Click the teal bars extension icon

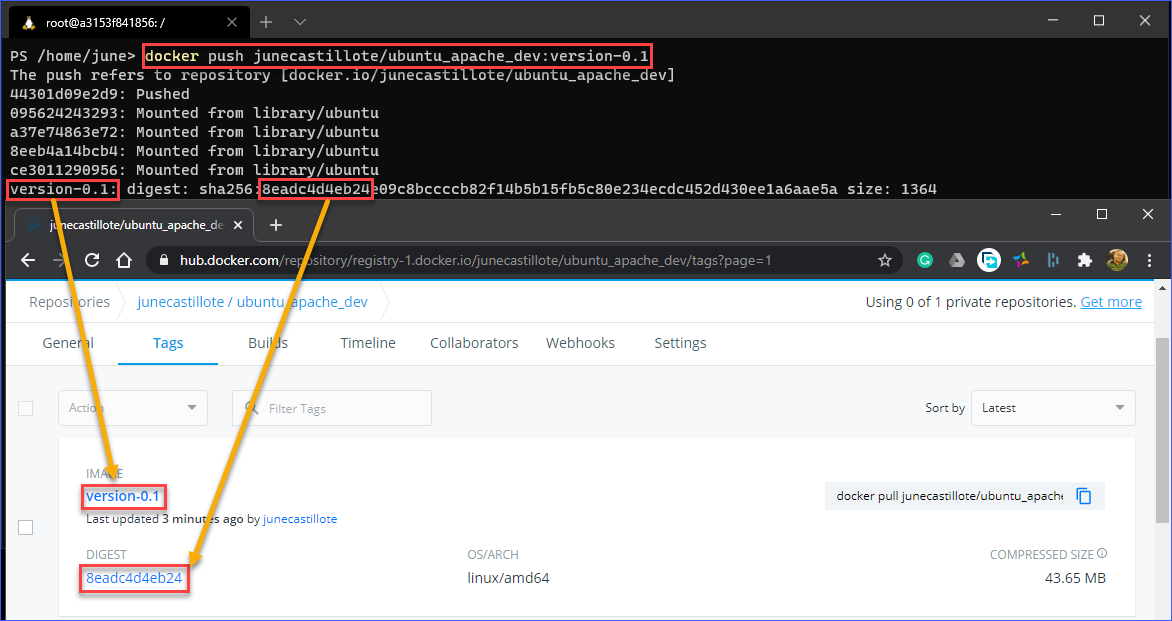pos(1052,260)
